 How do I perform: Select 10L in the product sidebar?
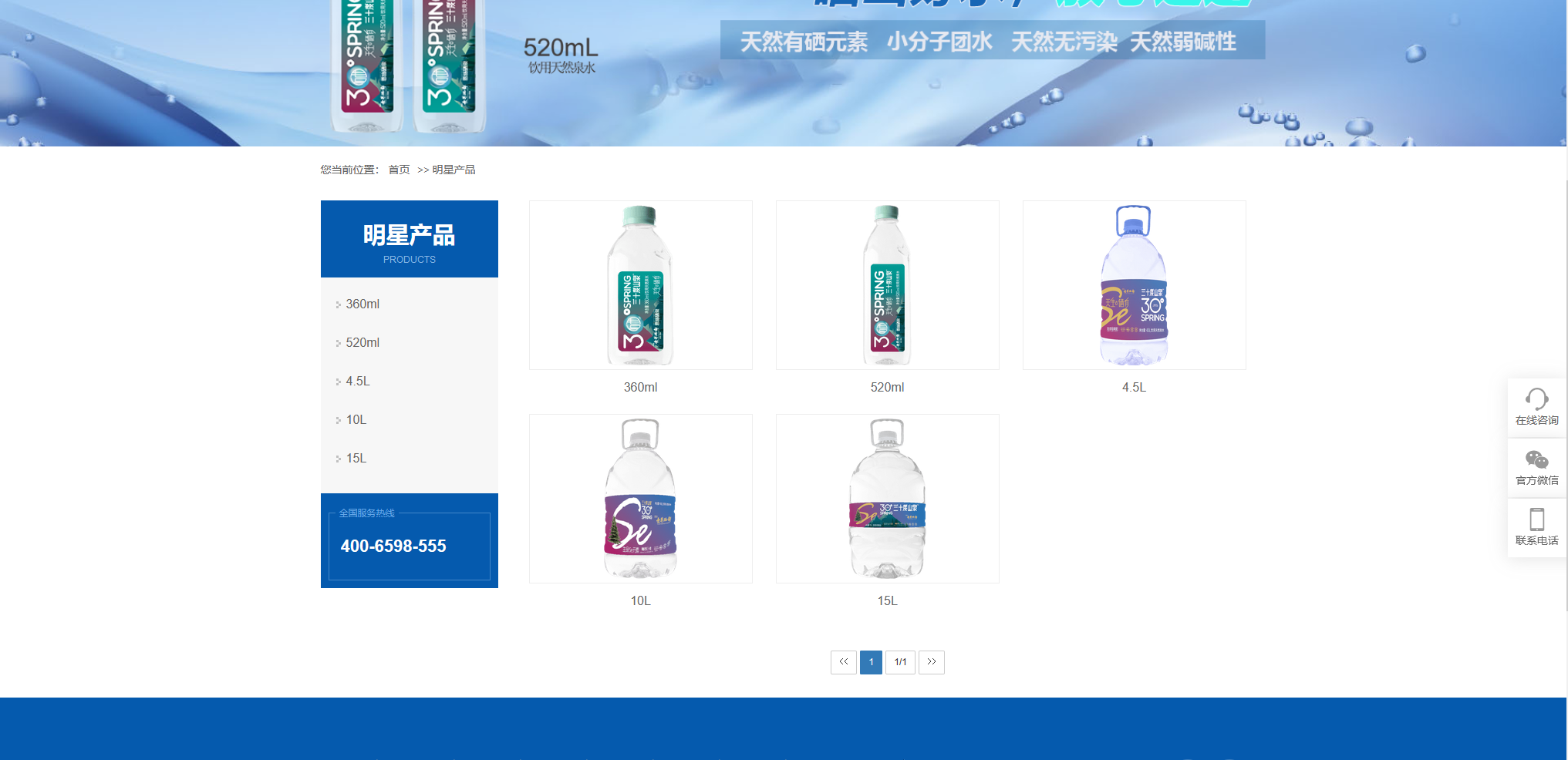point(356,420)
